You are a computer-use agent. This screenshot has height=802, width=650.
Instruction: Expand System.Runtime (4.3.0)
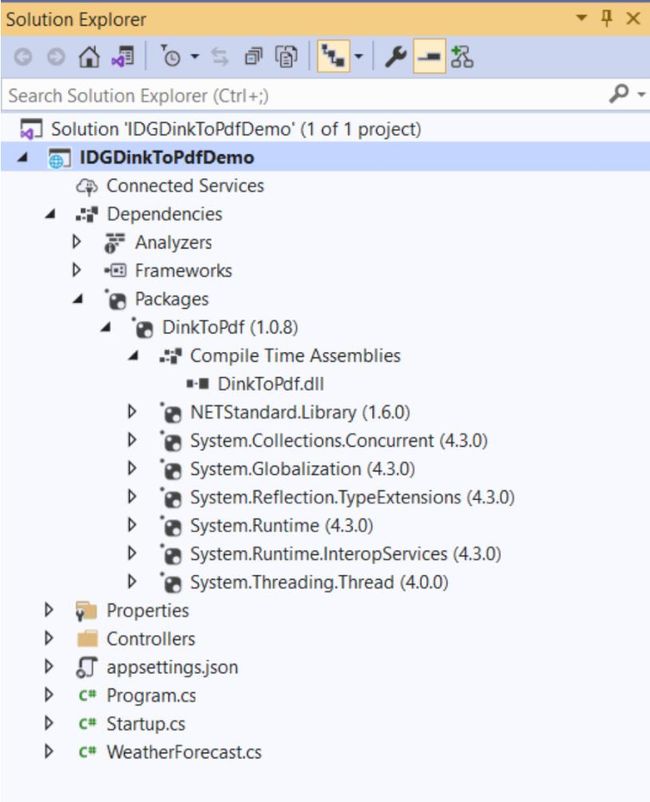pos(132,525)
